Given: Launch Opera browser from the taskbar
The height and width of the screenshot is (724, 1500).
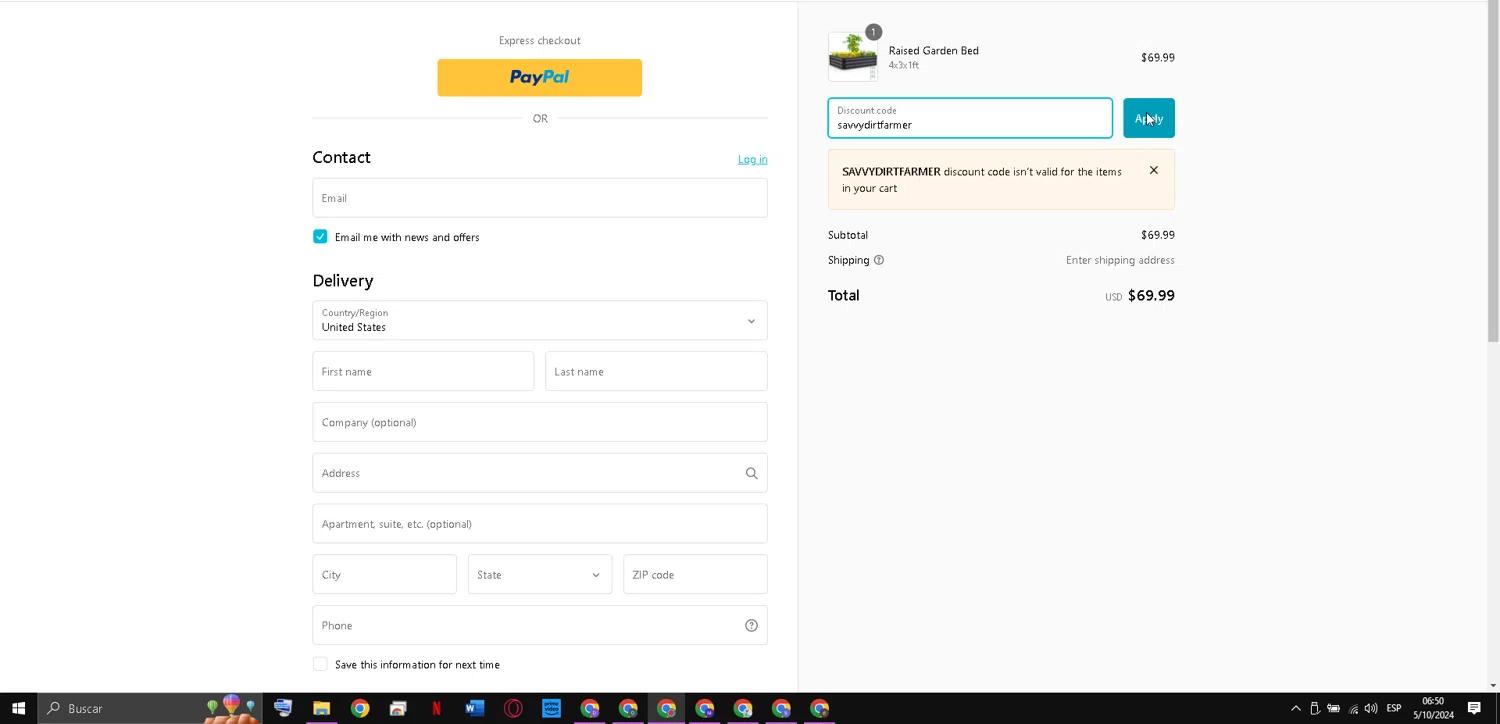Looking at the screenshot, I should click(513, 709).
